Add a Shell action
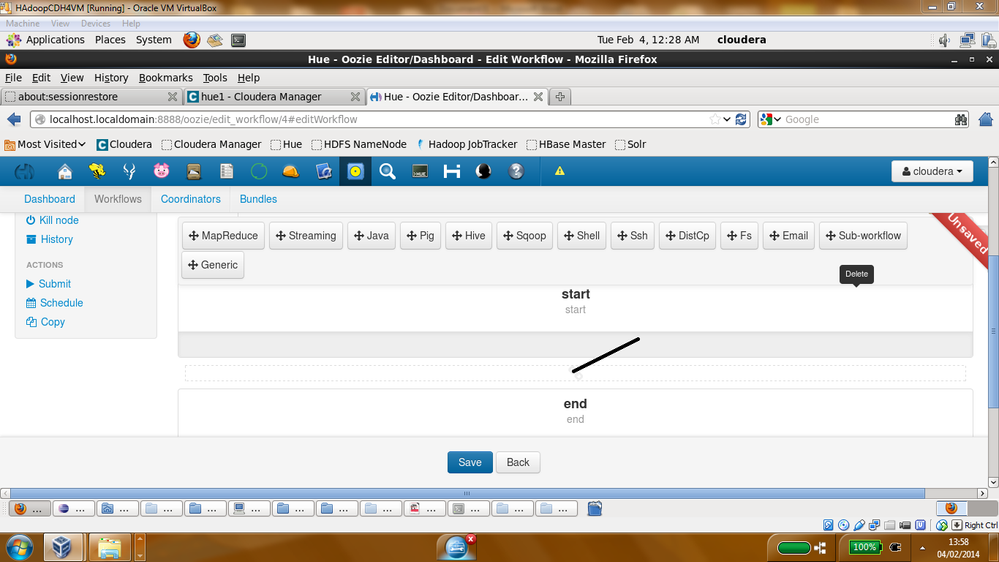 pos(582,236)
